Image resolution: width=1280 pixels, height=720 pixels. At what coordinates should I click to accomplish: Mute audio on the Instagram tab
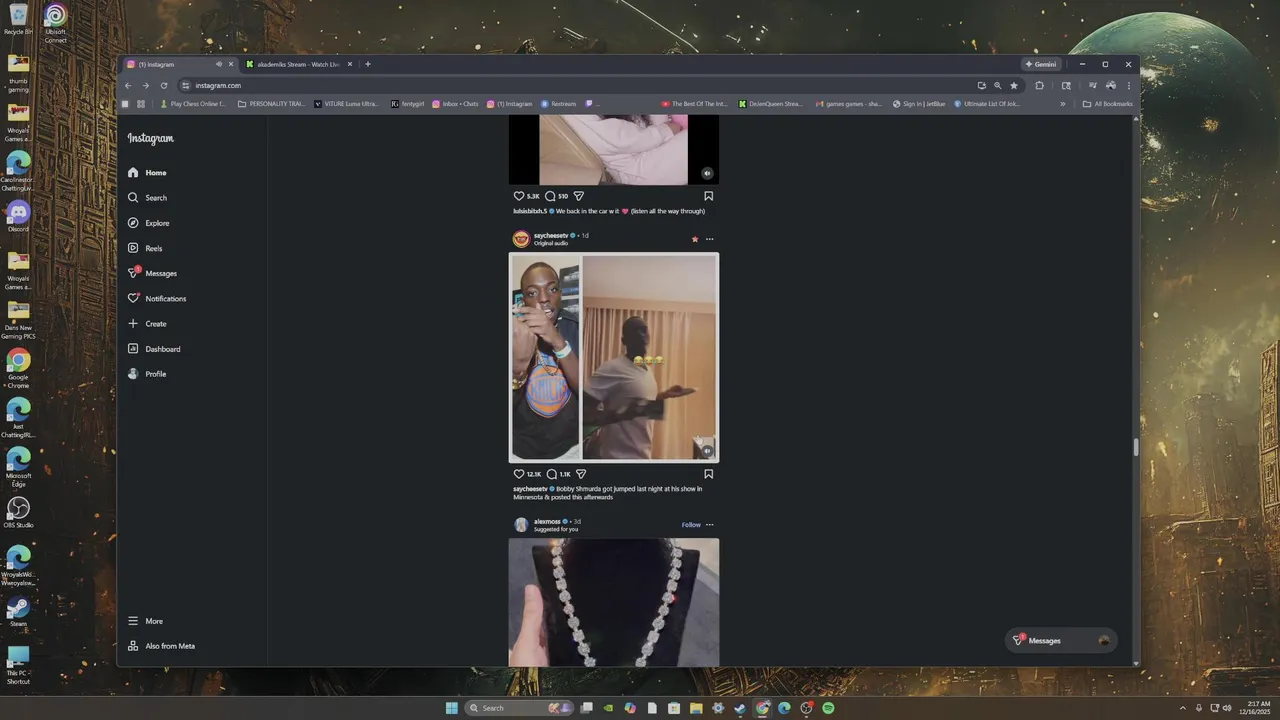point(219,64)
